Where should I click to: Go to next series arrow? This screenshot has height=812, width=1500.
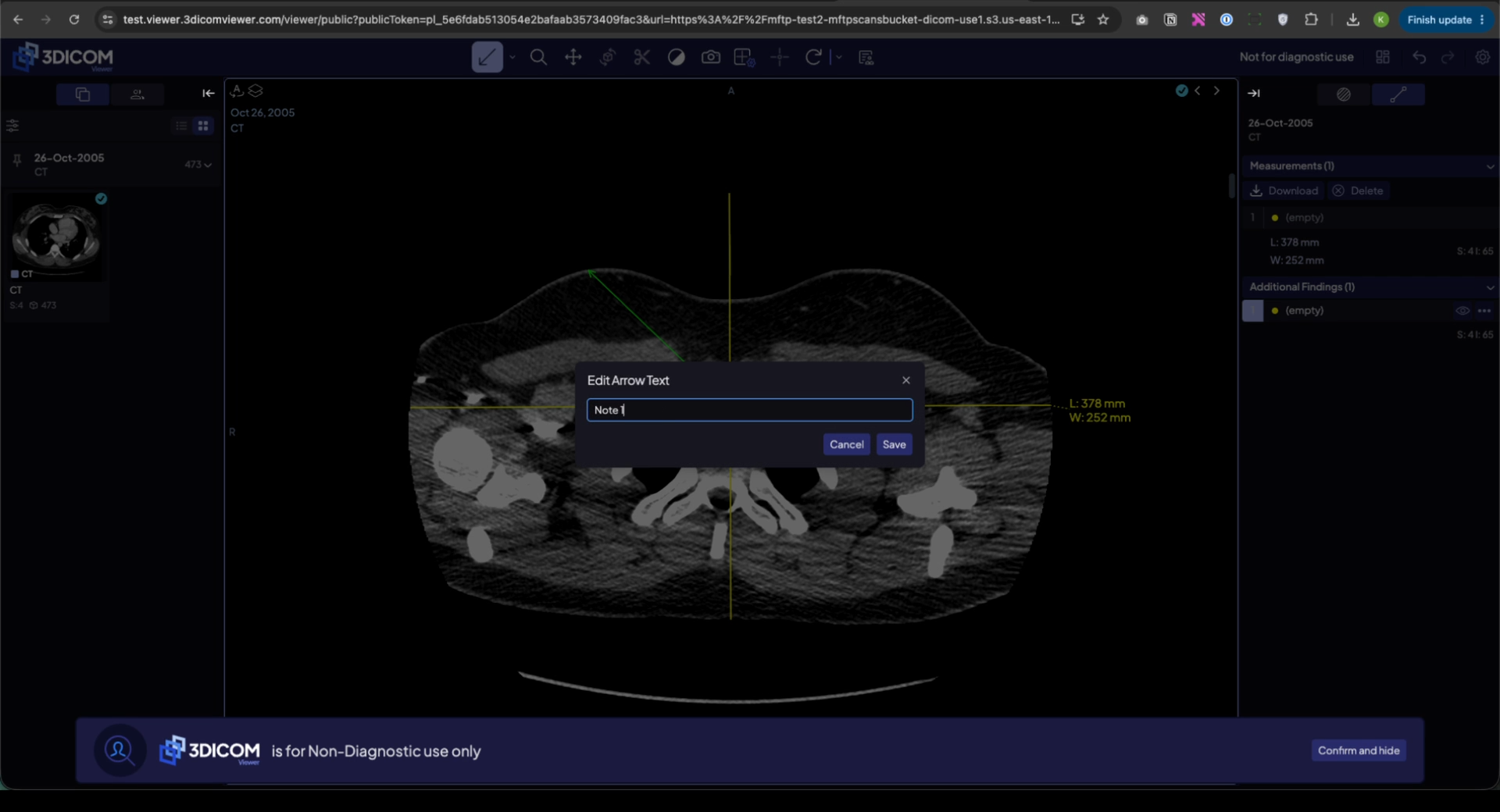tap(1216, 91)
